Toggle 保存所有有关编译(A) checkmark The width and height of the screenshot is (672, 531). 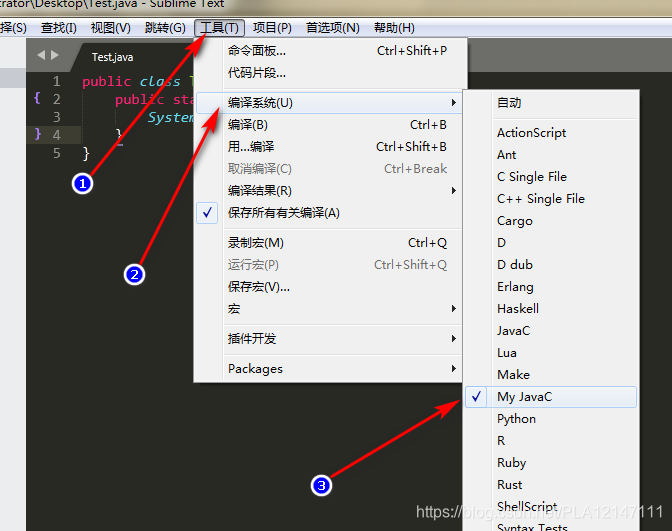click(329, 213)
